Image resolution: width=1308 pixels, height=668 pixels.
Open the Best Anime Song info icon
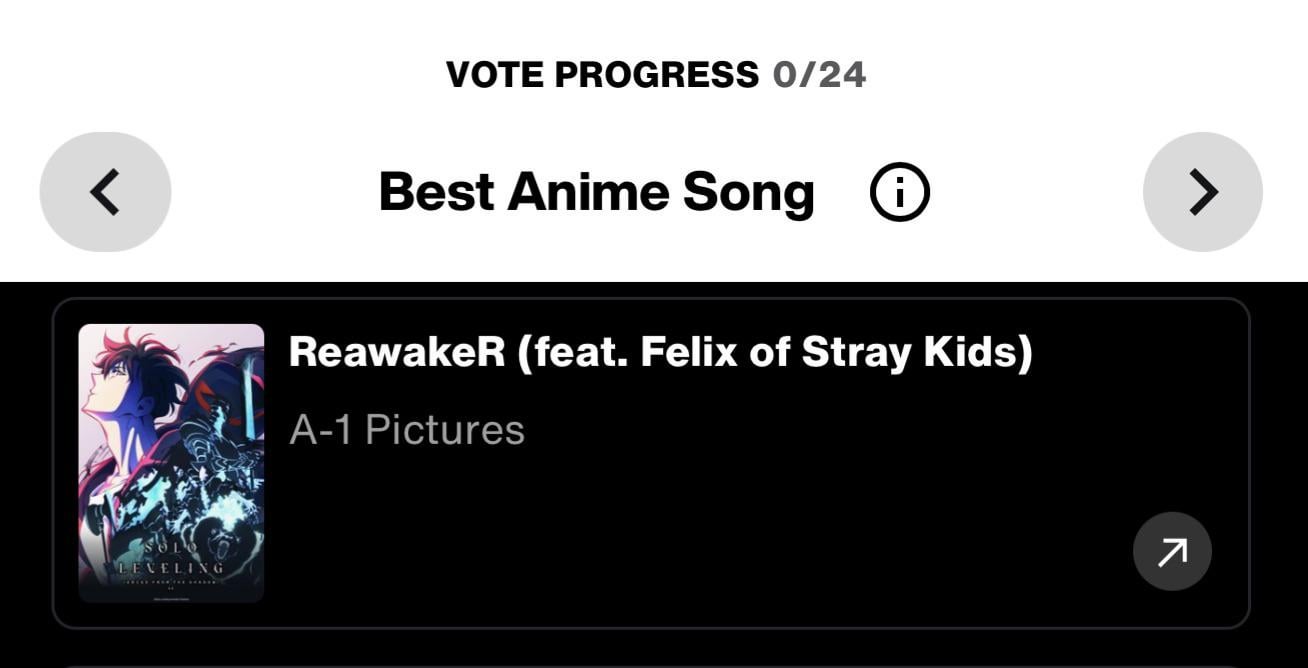(x=899, y=193)
